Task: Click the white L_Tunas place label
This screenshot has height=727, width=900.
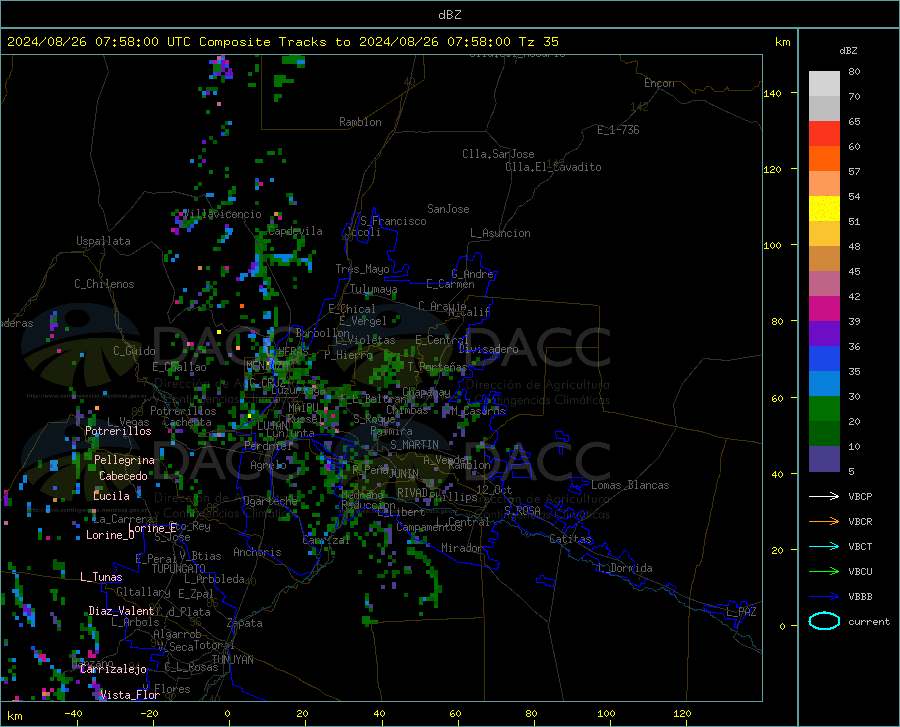Action: pyautogui.click(x=101, y=577)
